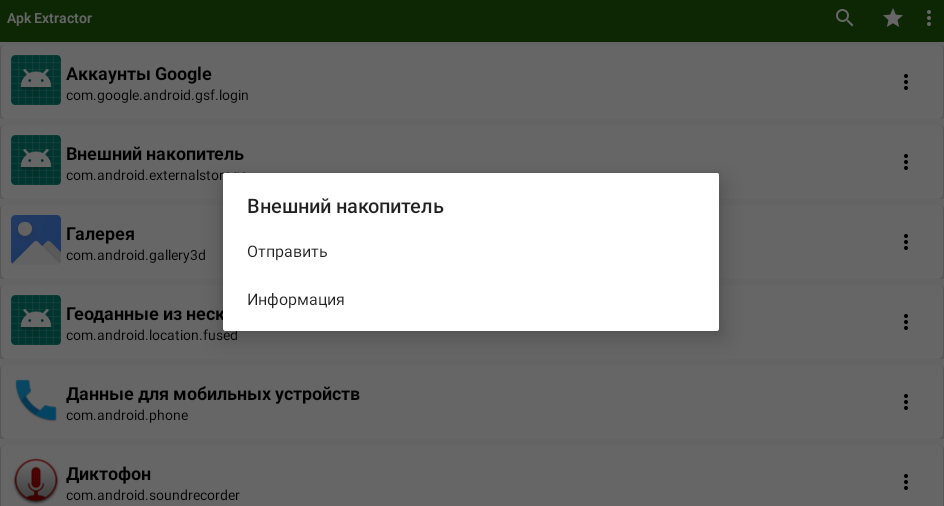Tap the Галерея picture icon
Screen dimensions: 944x506
click(x=36, y=240)
